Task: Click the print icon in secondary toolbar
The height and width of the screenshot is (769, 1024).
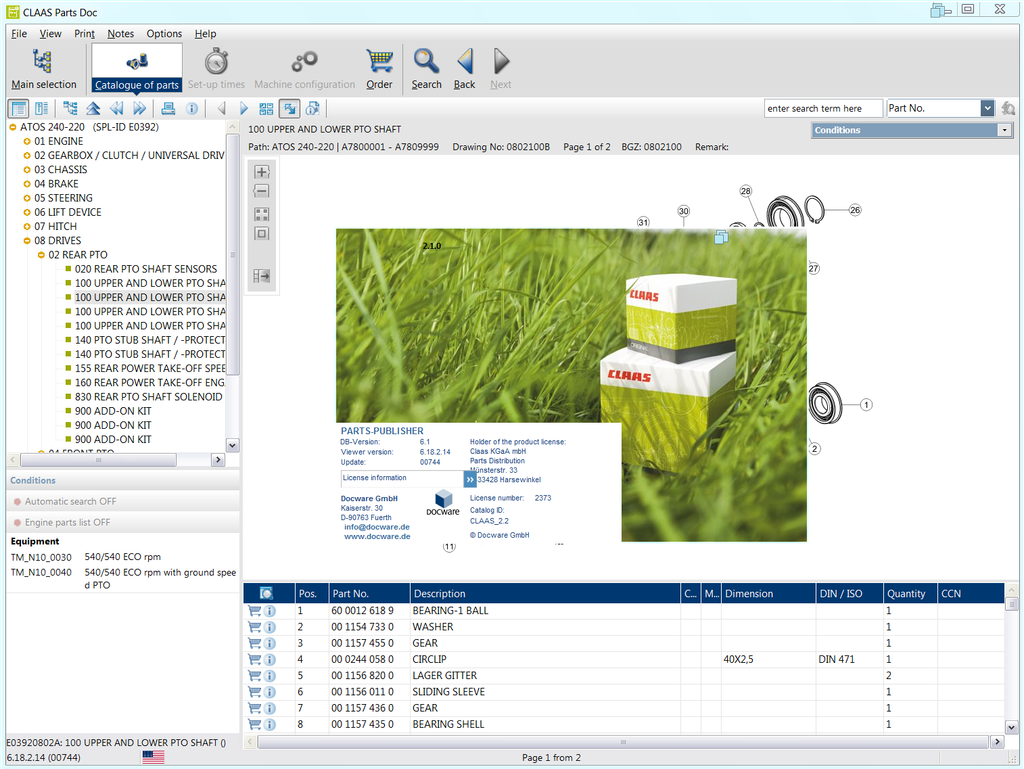Action: [168, 108]
